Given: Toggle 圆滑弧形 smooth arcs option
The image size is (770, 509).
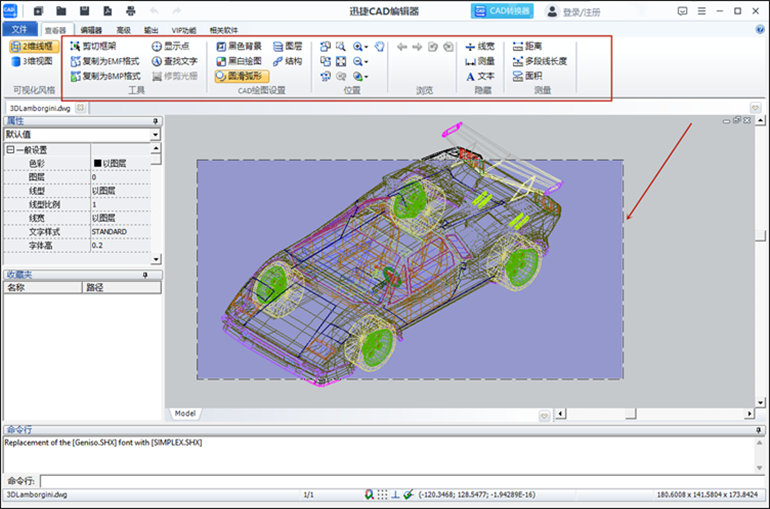Looking at the screenshot, I should pyautogui.click(x=242, y=76).
